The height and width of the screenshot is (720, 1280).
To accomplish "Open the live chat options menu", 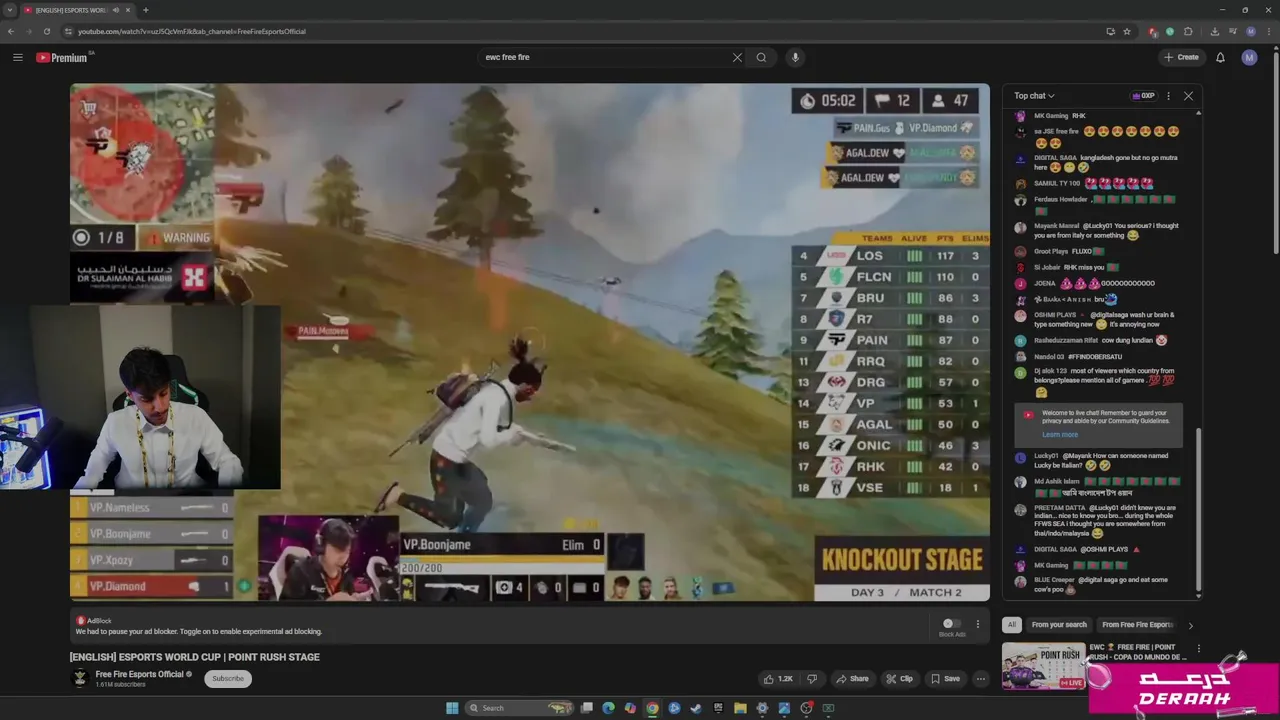I will tap(1168, 96).
